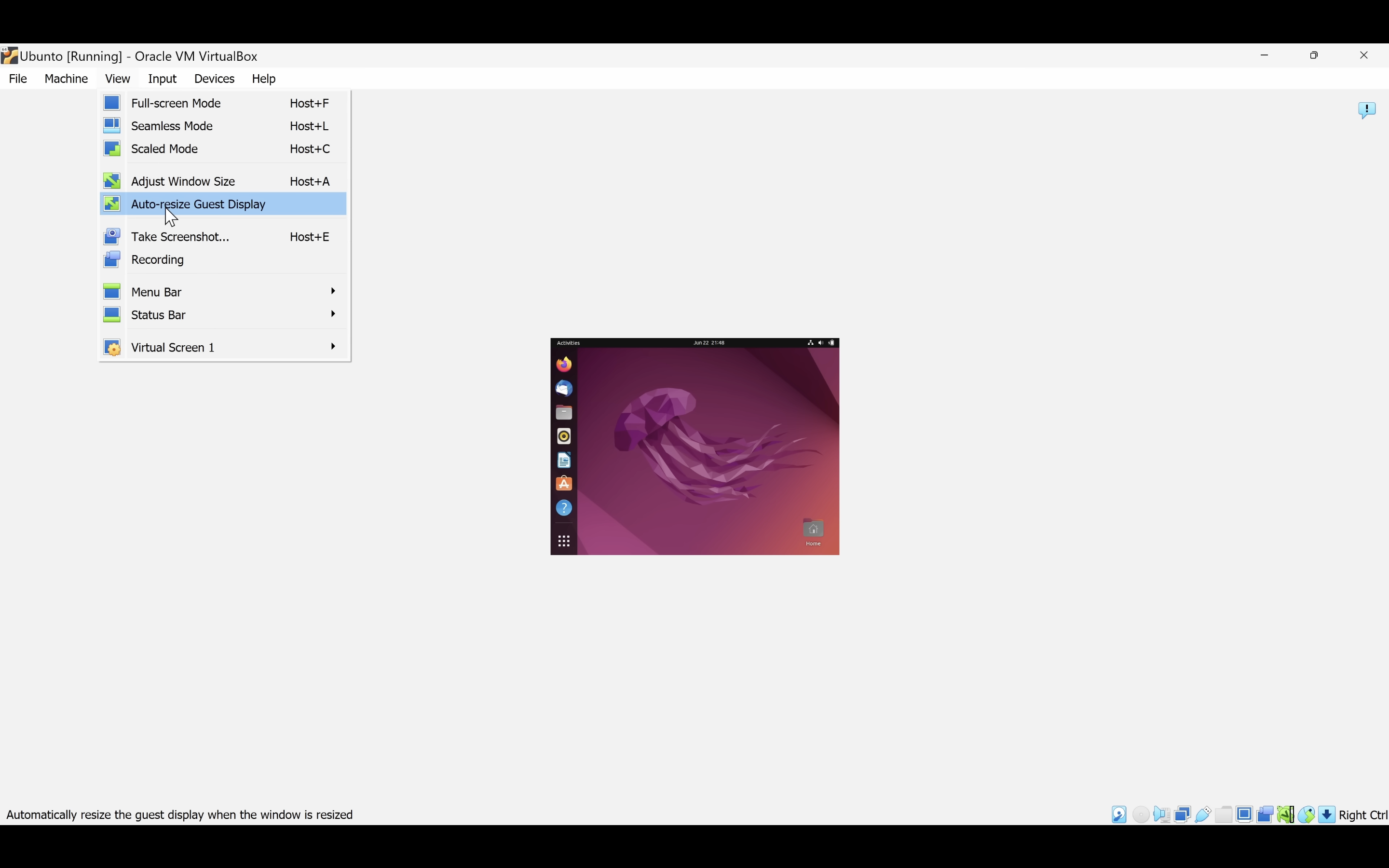Click the network adapters status icon

1183,814
